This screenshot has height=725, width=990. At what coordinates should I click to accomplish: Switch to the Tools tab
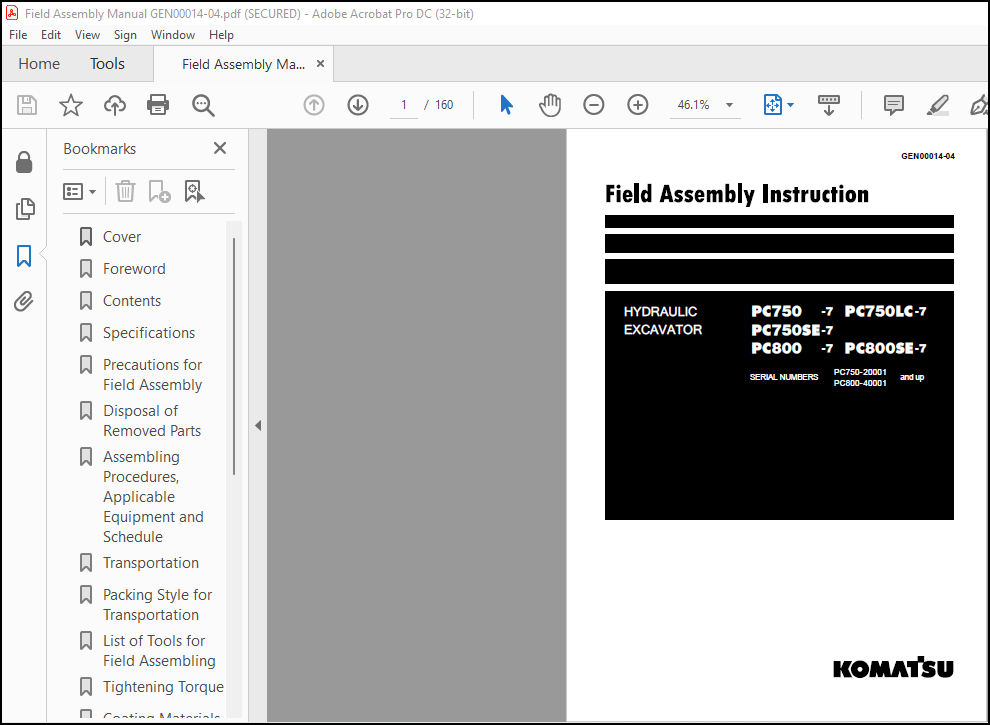click(x=107, y=64)
